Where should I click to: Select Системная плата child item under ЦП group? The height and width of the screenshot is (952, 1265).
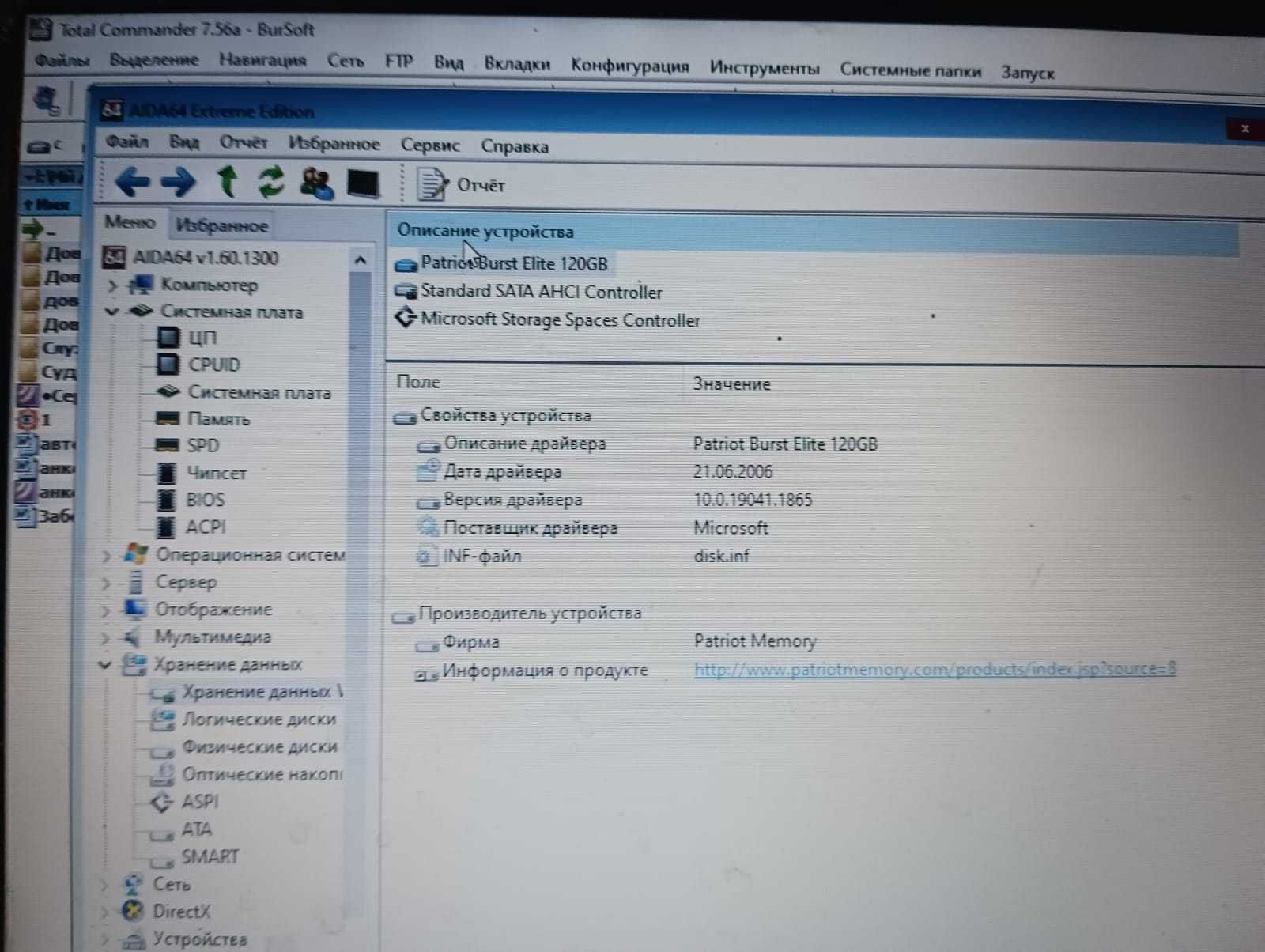(x=244, y=392)
